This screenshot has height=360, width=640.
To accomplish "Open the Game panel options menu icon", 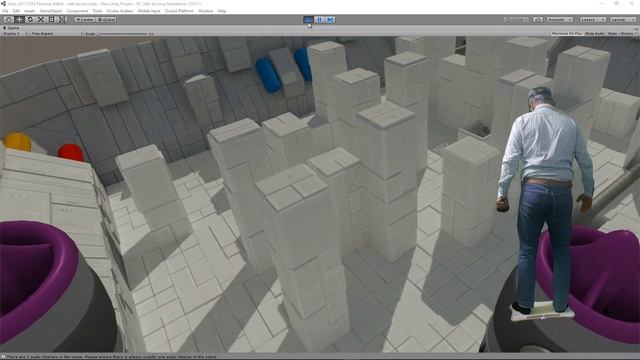I will click(x=636, y=28).
